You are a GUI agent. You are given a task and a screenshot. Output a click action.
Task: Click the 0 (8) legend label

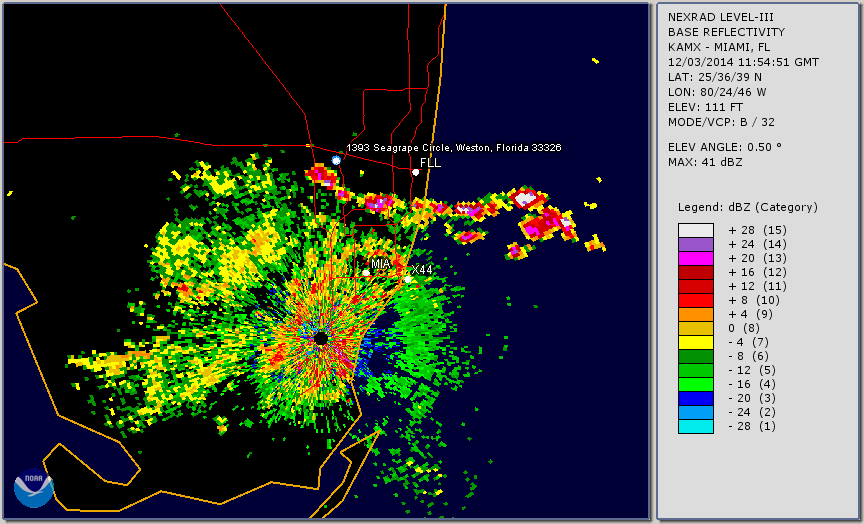744,328
